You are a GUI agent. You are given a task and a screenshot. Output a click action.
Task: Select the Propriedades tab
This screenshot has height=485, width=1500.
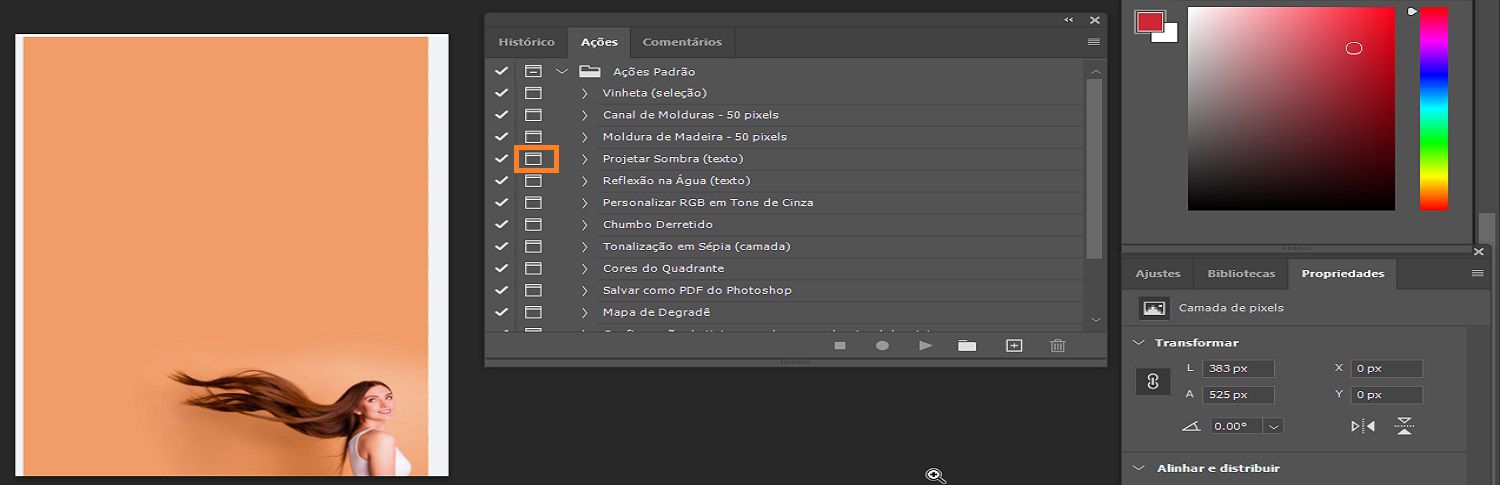click(1343, 273)
